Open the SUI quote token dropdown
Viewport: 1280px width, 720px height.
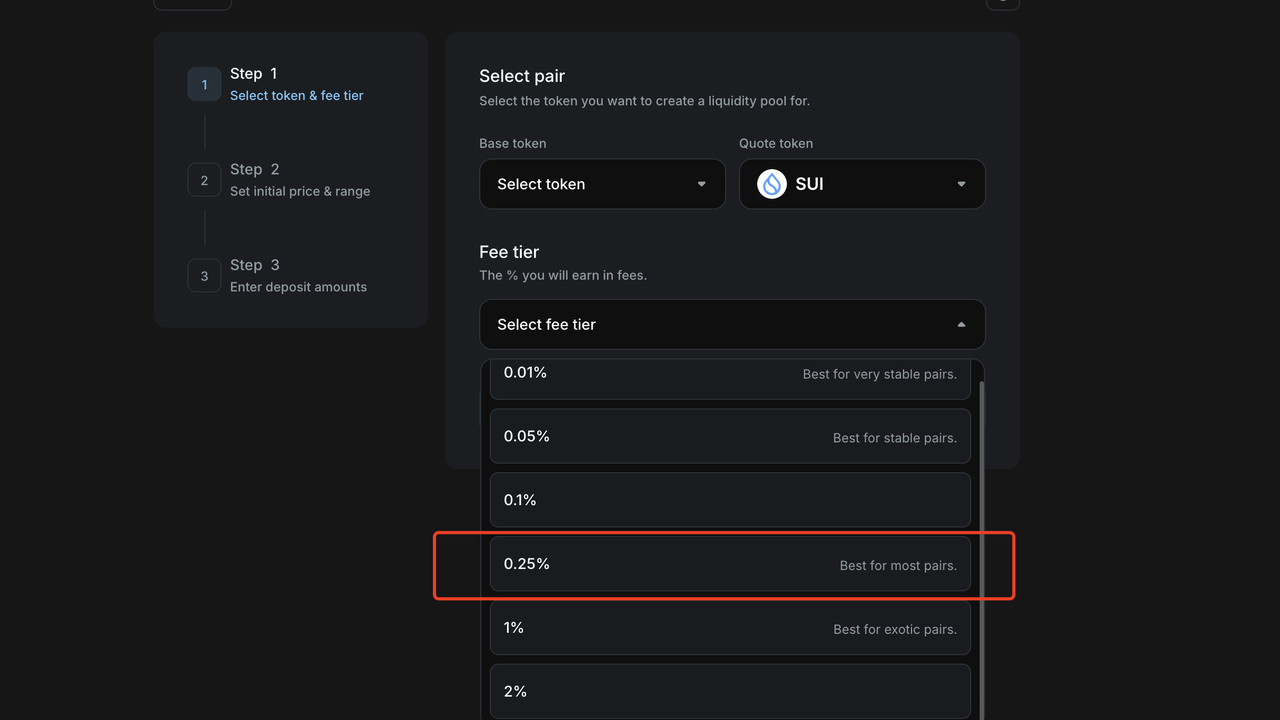point(862,184)
